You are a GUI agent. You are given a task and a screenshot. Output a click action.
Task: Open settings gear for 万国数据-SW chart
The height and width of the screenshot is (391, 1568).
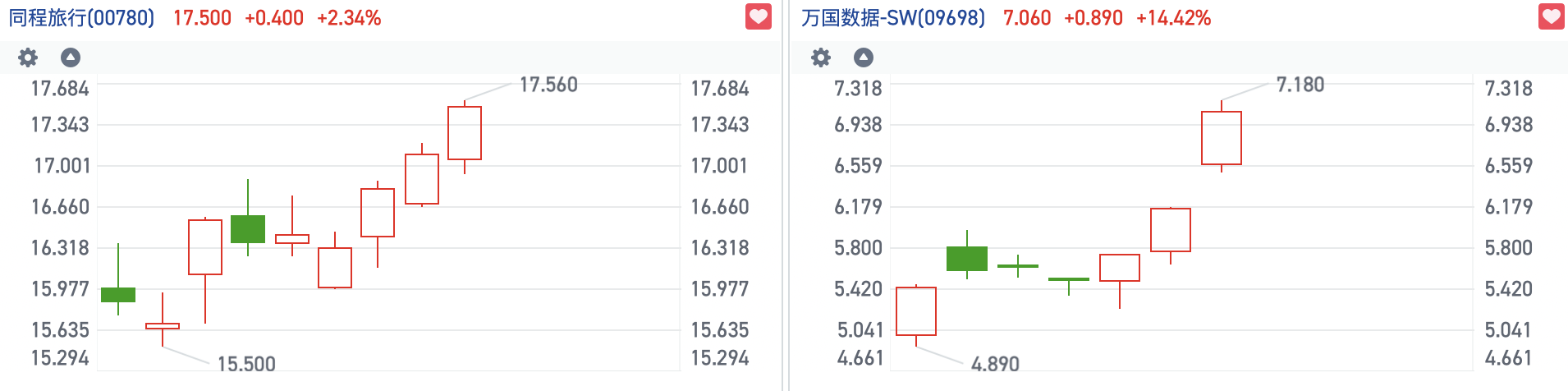[x=821, y=57]
